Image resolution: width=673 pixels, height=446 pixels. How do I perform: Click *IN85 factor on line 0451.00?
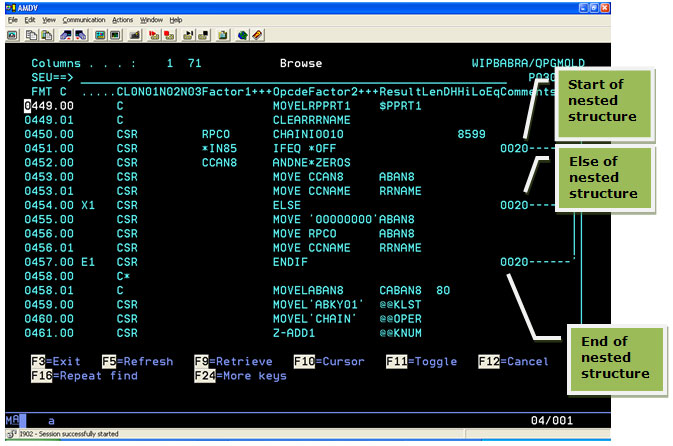[x=219, y=148]
